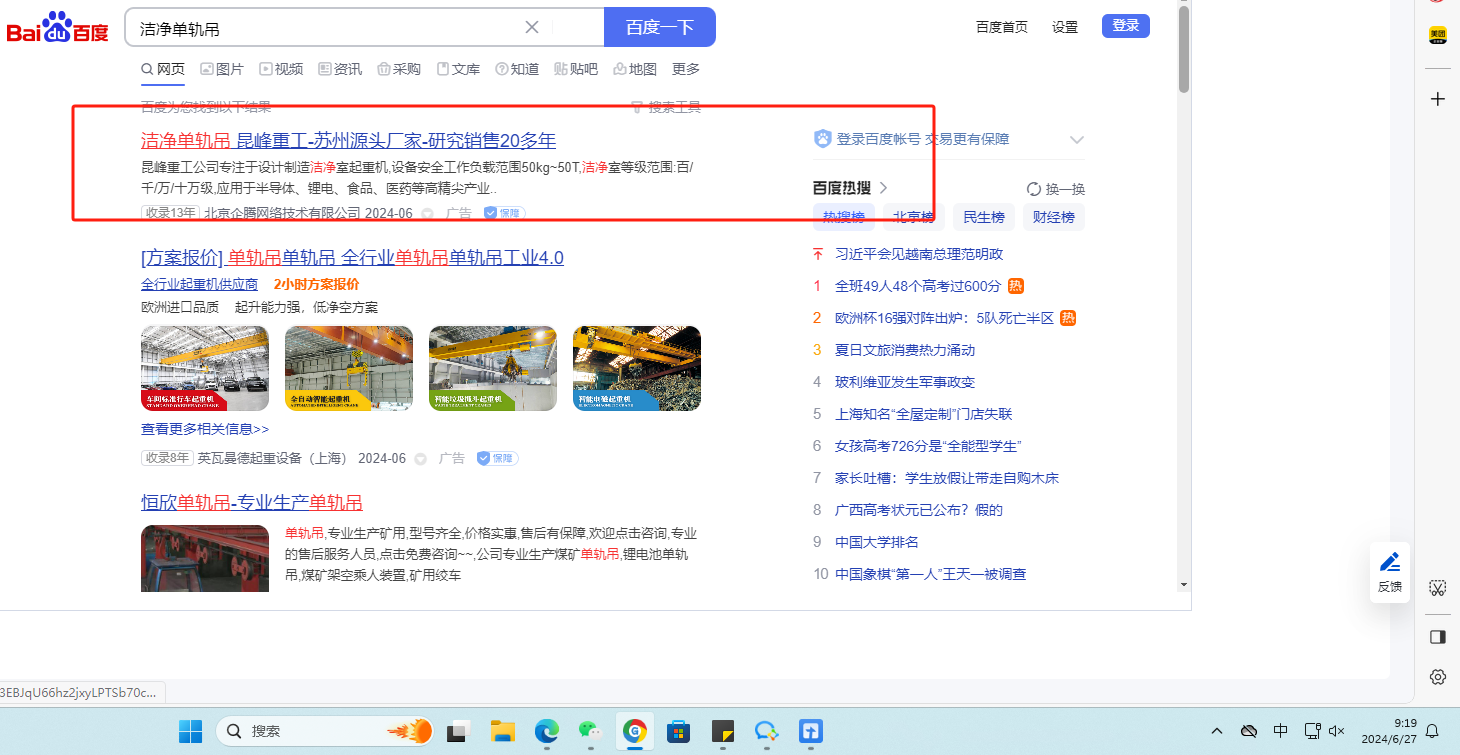Toggle the sidebar panel layout icon
Viewport: 1460px width, 755px height.
(1437, 637)
